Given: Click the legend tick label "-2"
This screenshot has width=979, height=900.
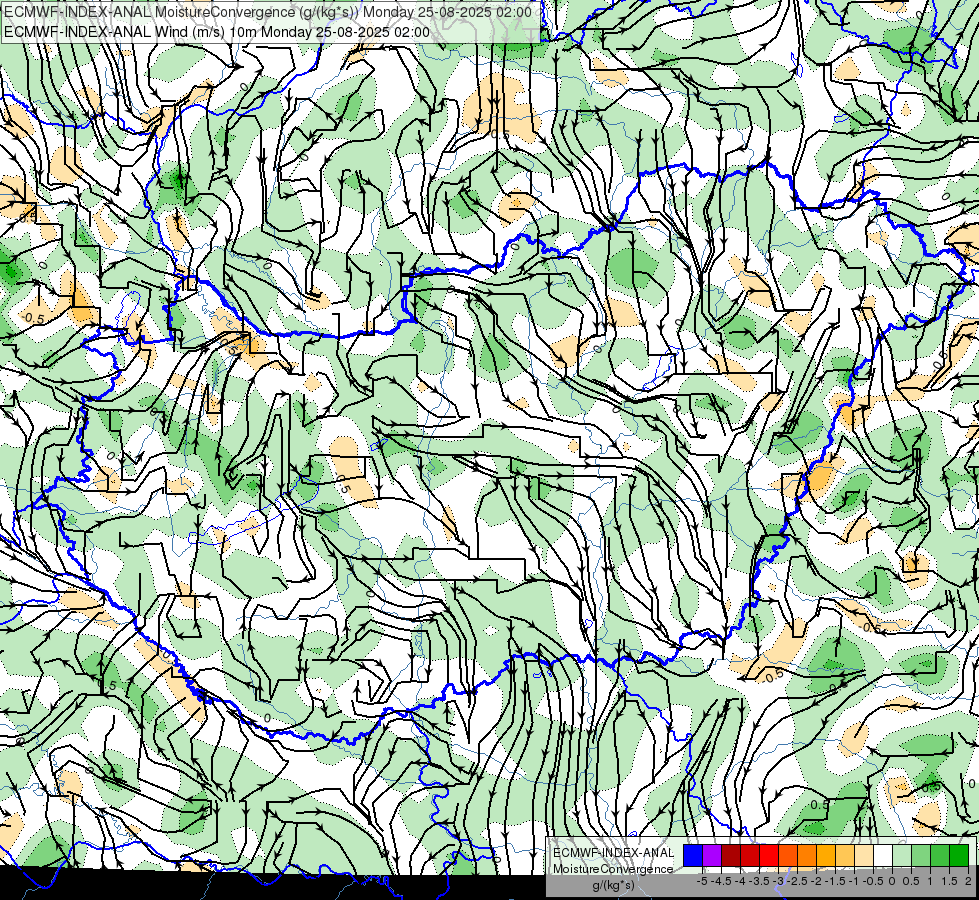Looking at the screenshot, I should [x=817, y=881].
